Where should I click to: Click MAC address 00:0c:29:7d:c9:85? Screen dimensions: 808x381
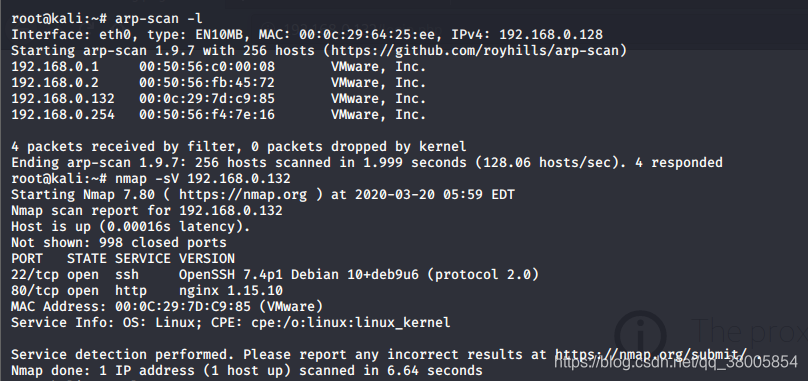[x=207, y=99]
